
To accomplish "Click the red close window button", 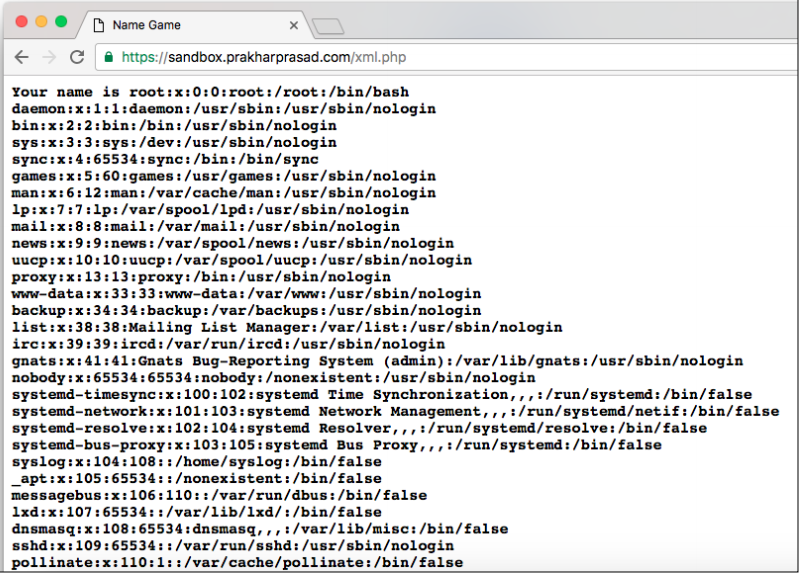I will 21,21.
